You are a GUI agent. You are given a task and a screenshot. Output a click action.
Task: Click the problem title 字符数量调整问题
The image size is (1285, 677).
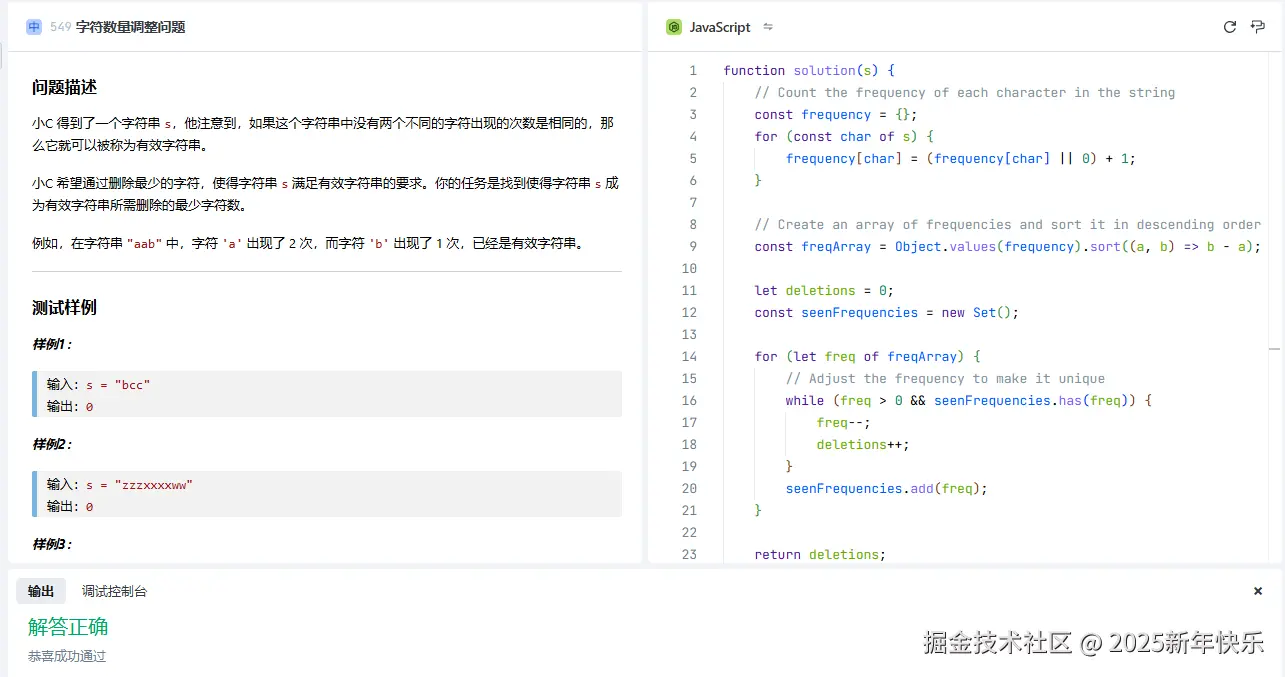[130, 27]
